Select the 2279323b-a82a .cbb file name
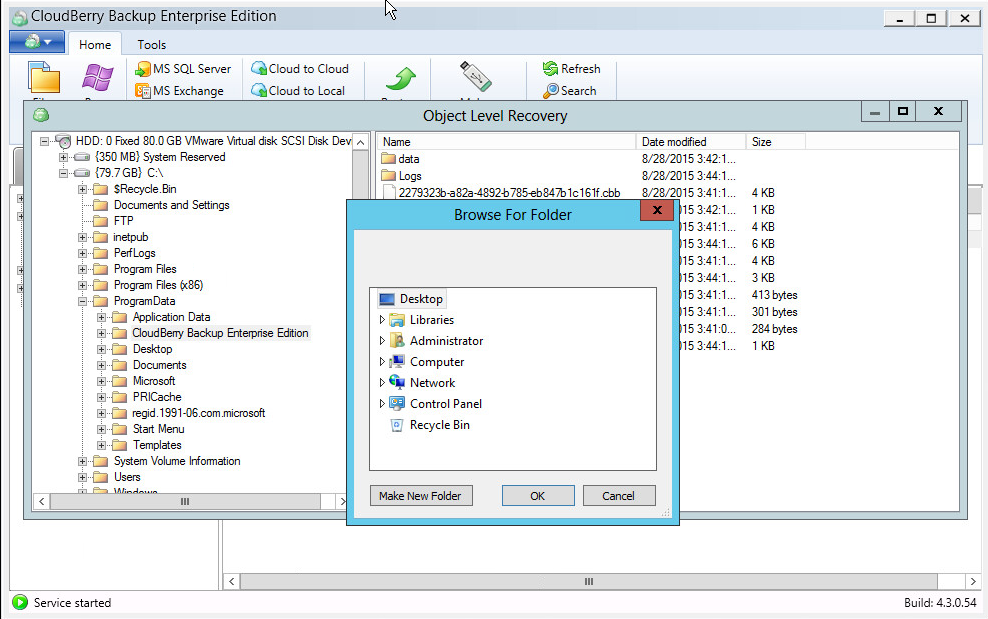This screenshot has height=619, width=988. (x=509, y=193)
